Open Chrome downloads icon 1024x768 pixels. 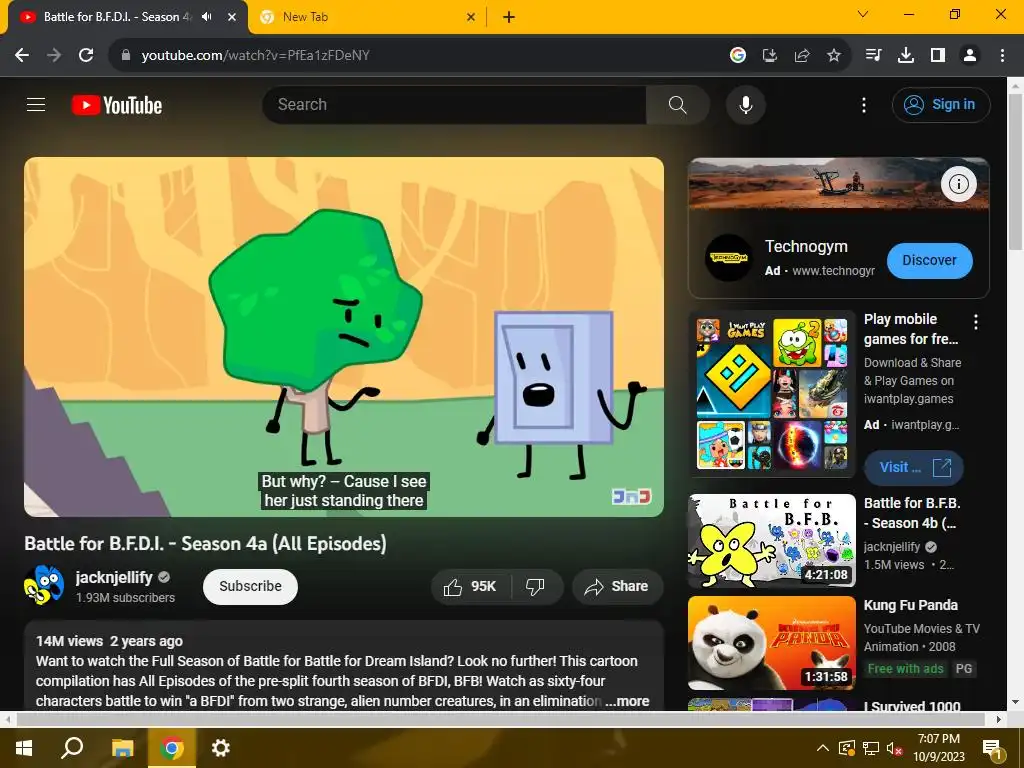point(905,56)
